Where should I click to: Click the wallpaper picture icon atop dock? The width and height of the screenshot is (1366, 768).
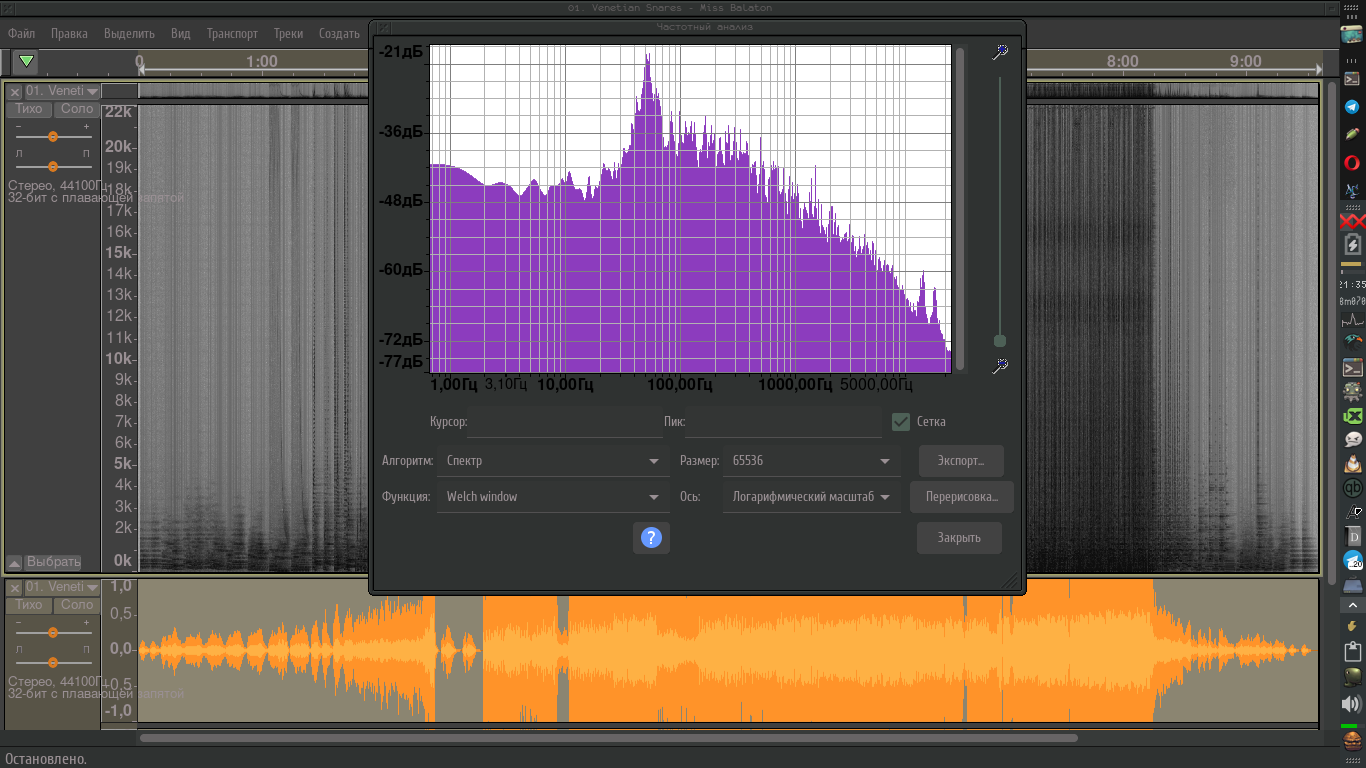click(x=1351, y=34)
